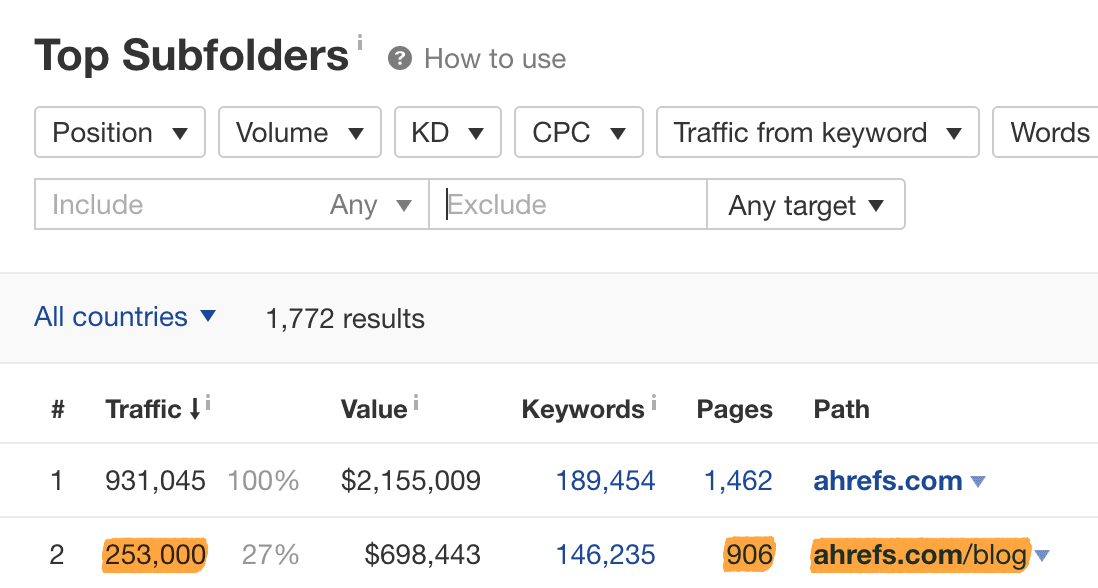Click the Exclude input field
Viewport: 1098px width, 588px height.
(x=568, y=205)
